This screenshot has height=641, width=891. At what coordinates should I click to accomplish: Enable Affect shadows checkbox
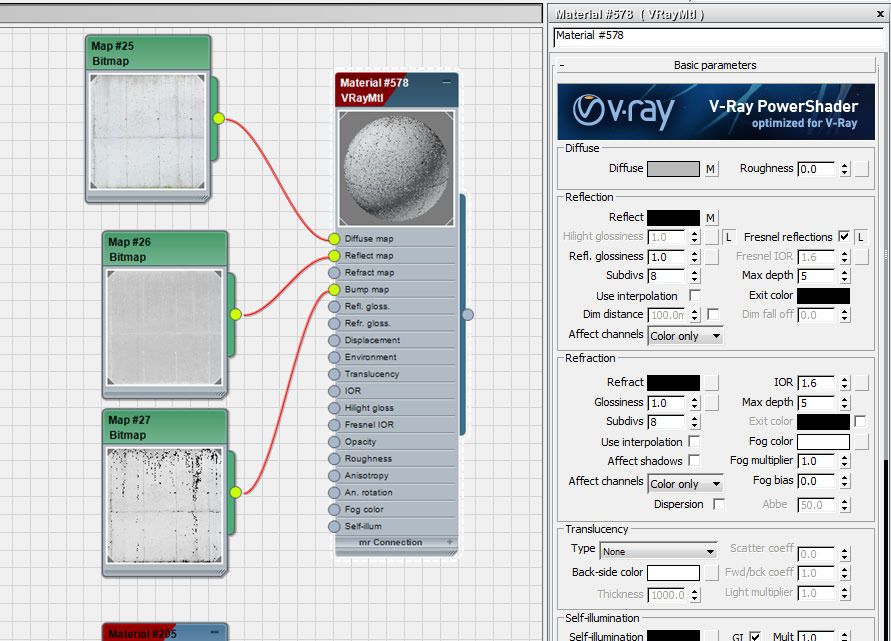[693, 460]
